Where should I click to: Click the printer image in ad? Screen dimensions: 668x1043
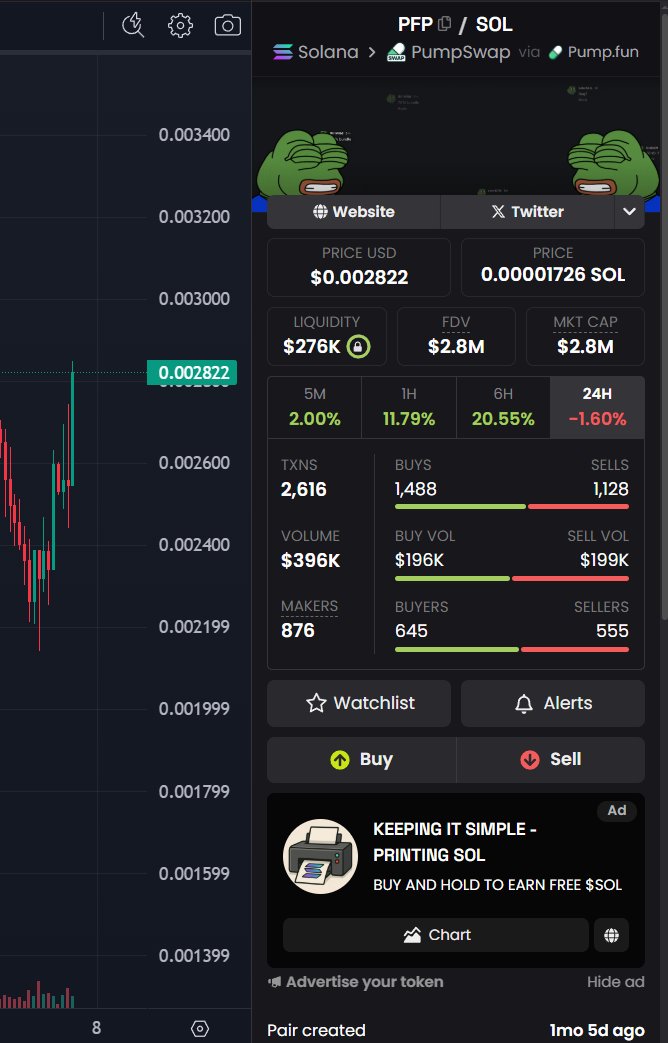321,856
